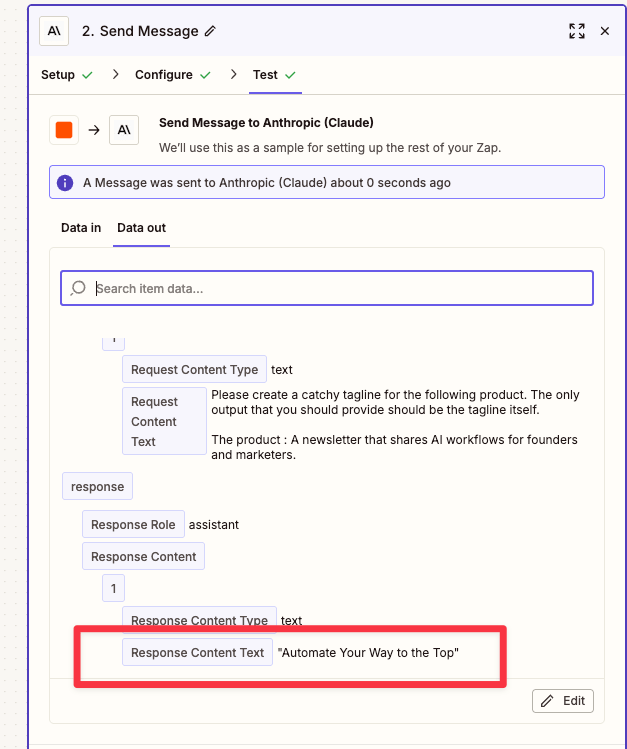Select the Request Content Type field label
The image size is (627, 749).
(194, 369)
